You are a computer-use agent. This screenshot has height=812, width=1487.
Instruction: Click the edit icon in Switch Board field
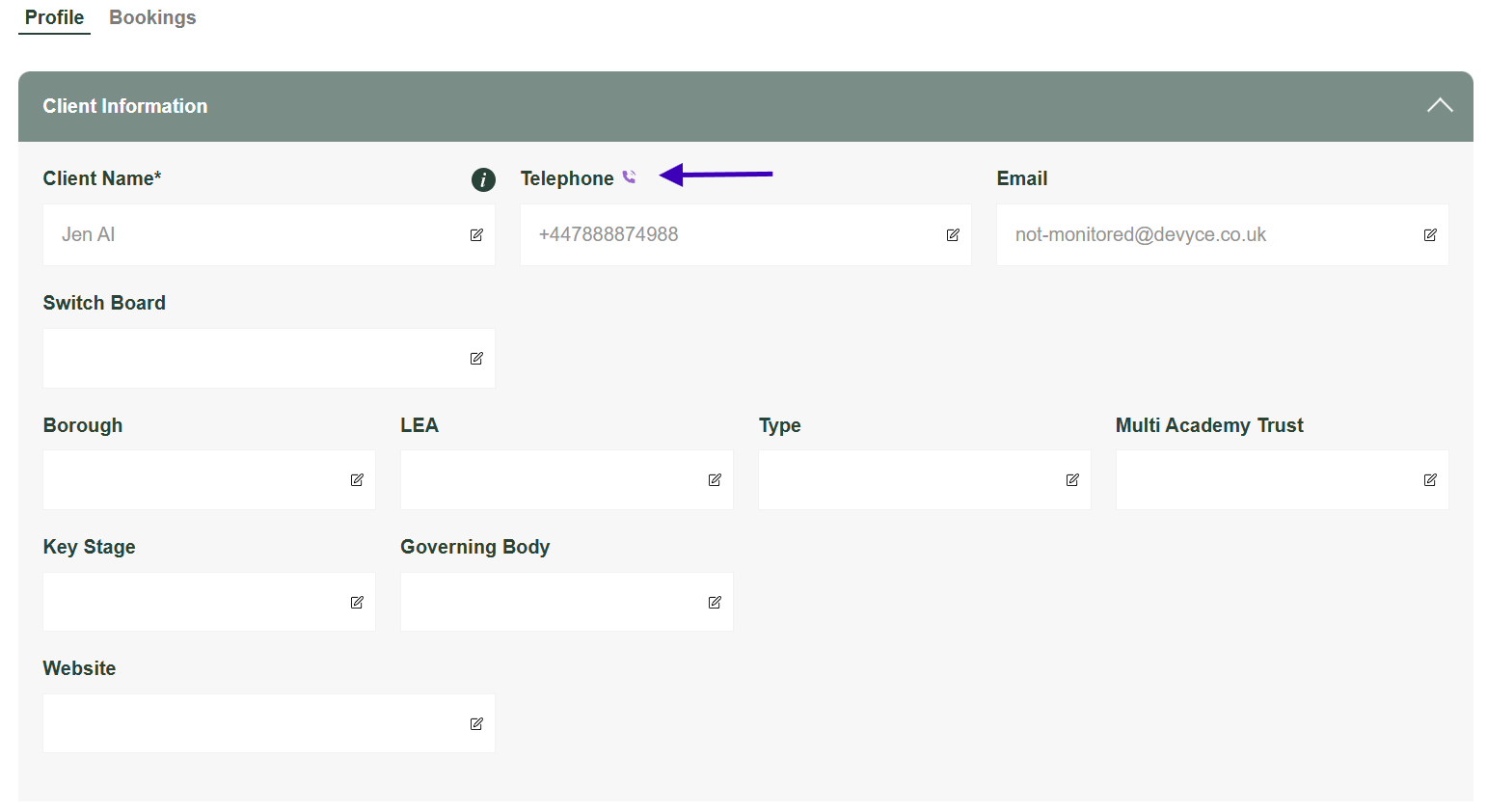point(476,358)
